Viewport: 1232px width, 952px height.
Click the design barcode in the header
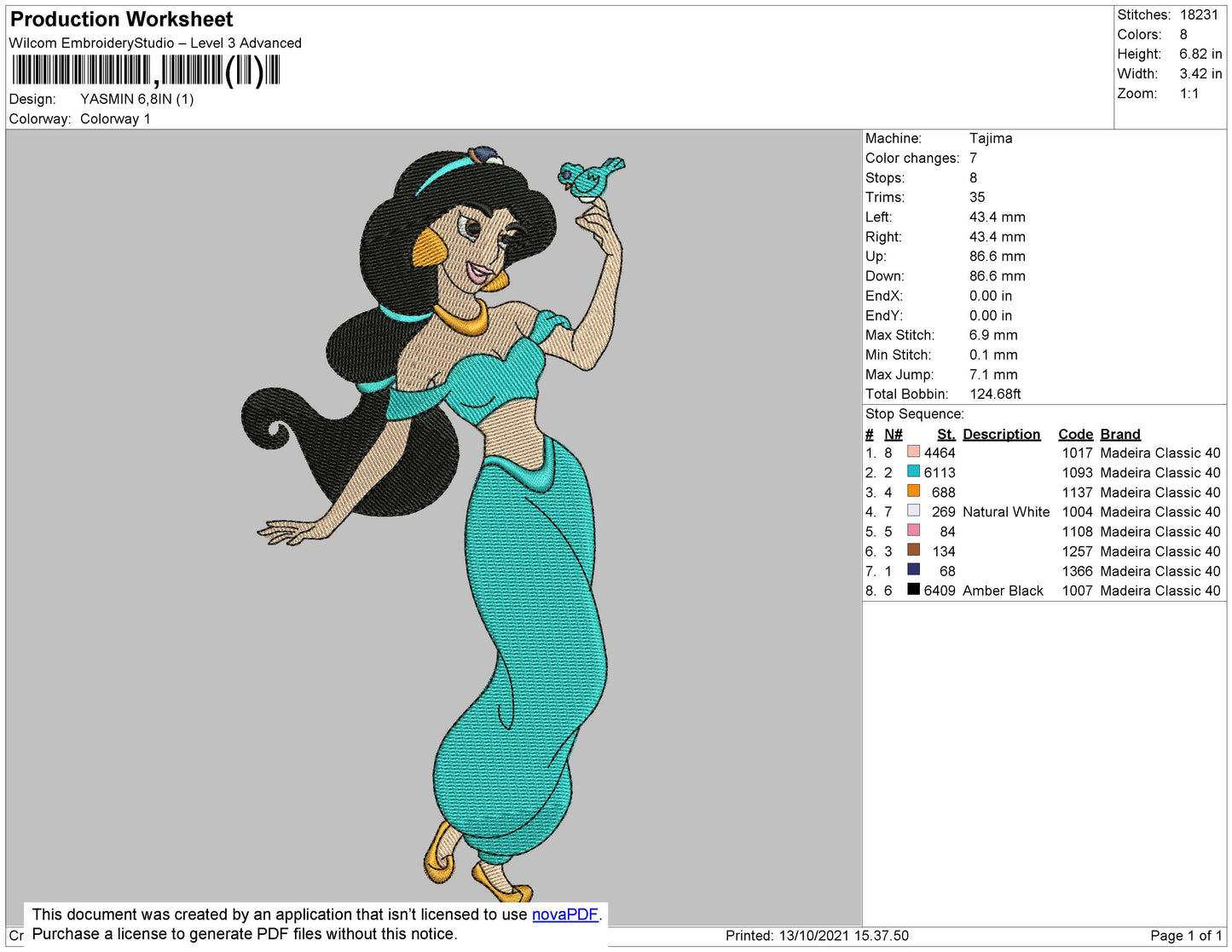pos(146,71)
